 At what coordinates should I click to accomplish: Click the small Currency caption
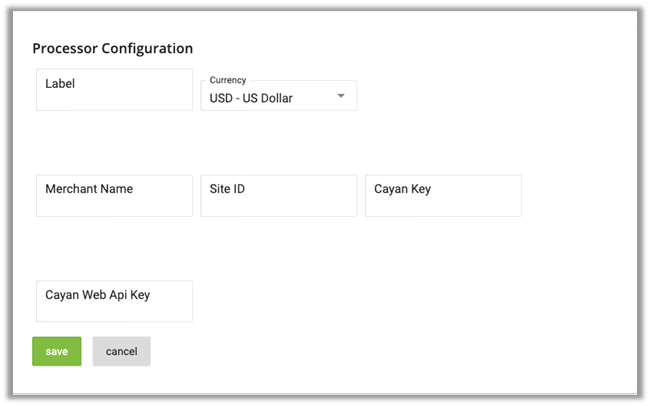(x=228, y=80)
